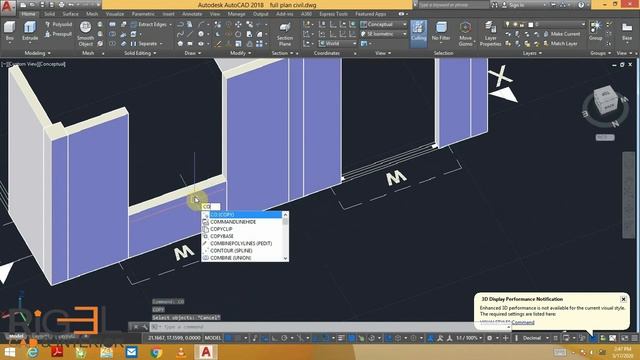Open the World UCS dropdown
Screen dimensions: 640x360
pos(337,43)
